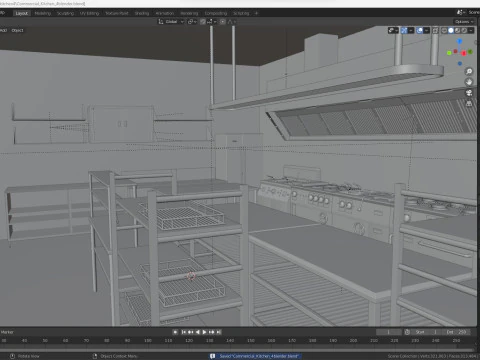Open viewport shading options dropdown

tap(471, 30)
